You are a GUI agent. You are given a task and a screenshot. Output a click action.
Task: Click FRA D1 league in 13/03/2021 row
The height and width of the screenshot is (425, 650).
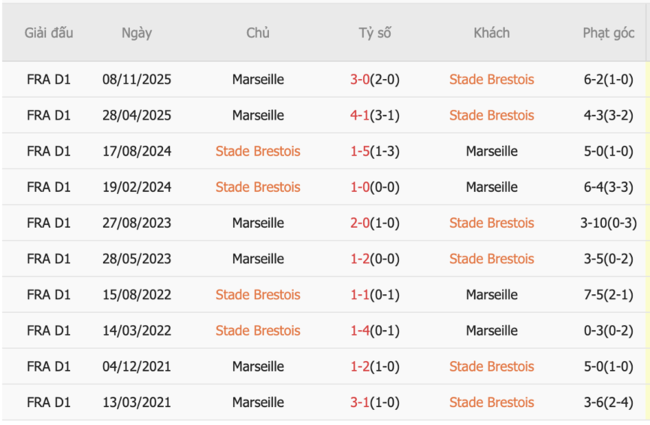49,403
